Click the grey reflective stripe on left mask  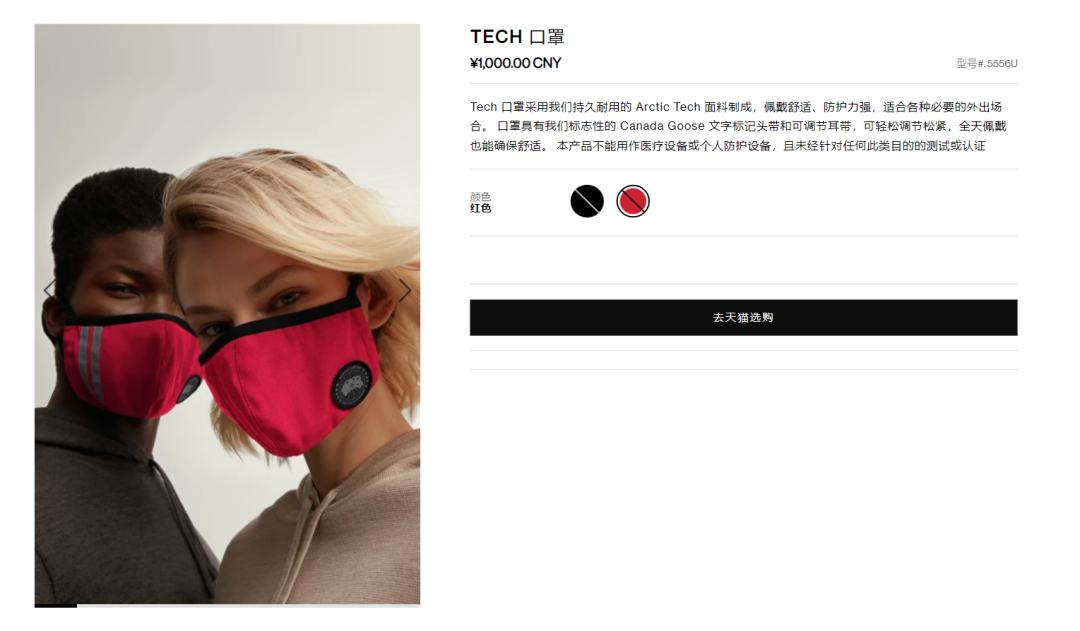(x=91, y=362)
